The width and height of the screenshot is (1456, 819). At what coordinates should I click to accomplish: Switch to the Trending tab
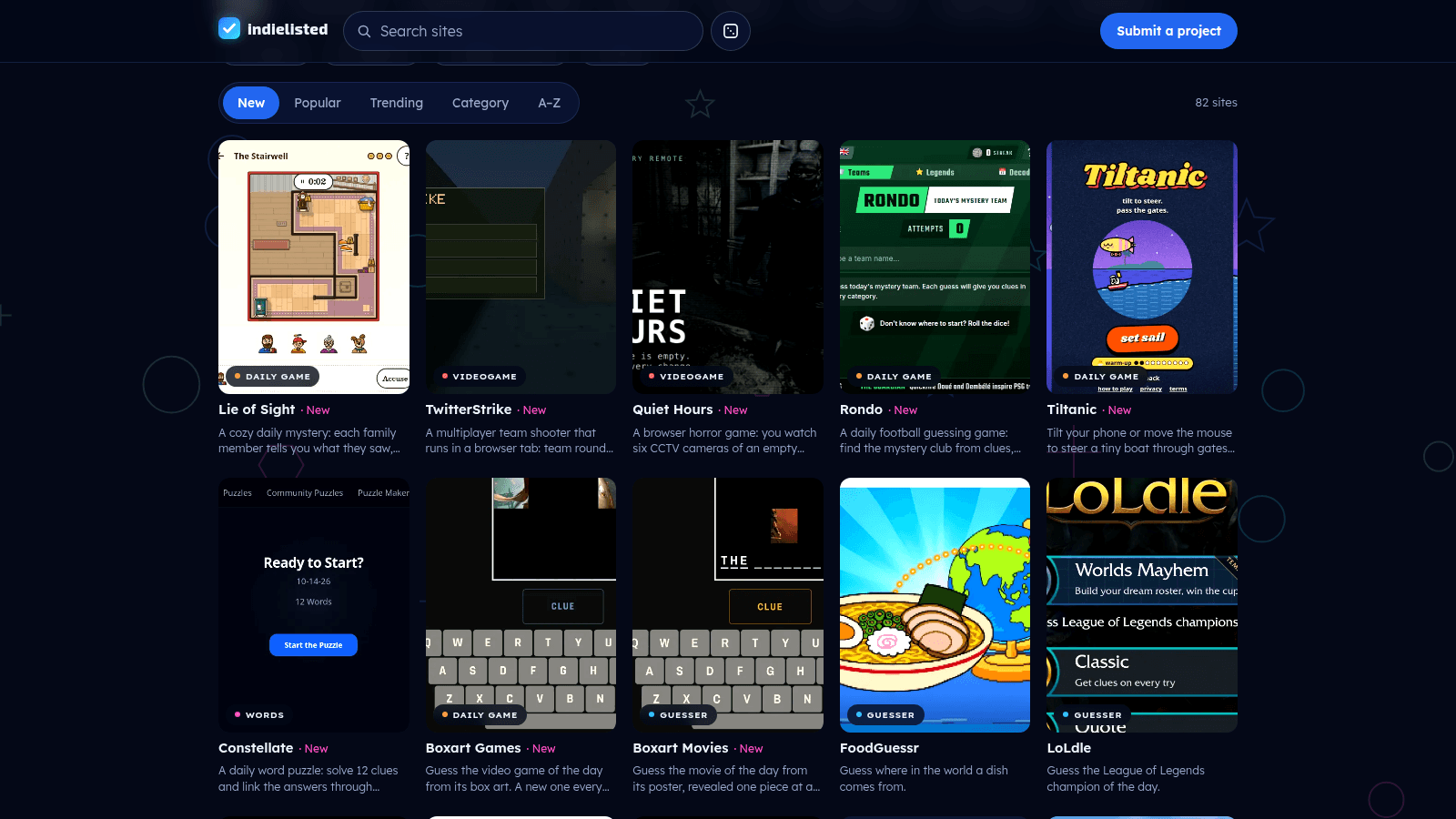click(x=397, y=103)
